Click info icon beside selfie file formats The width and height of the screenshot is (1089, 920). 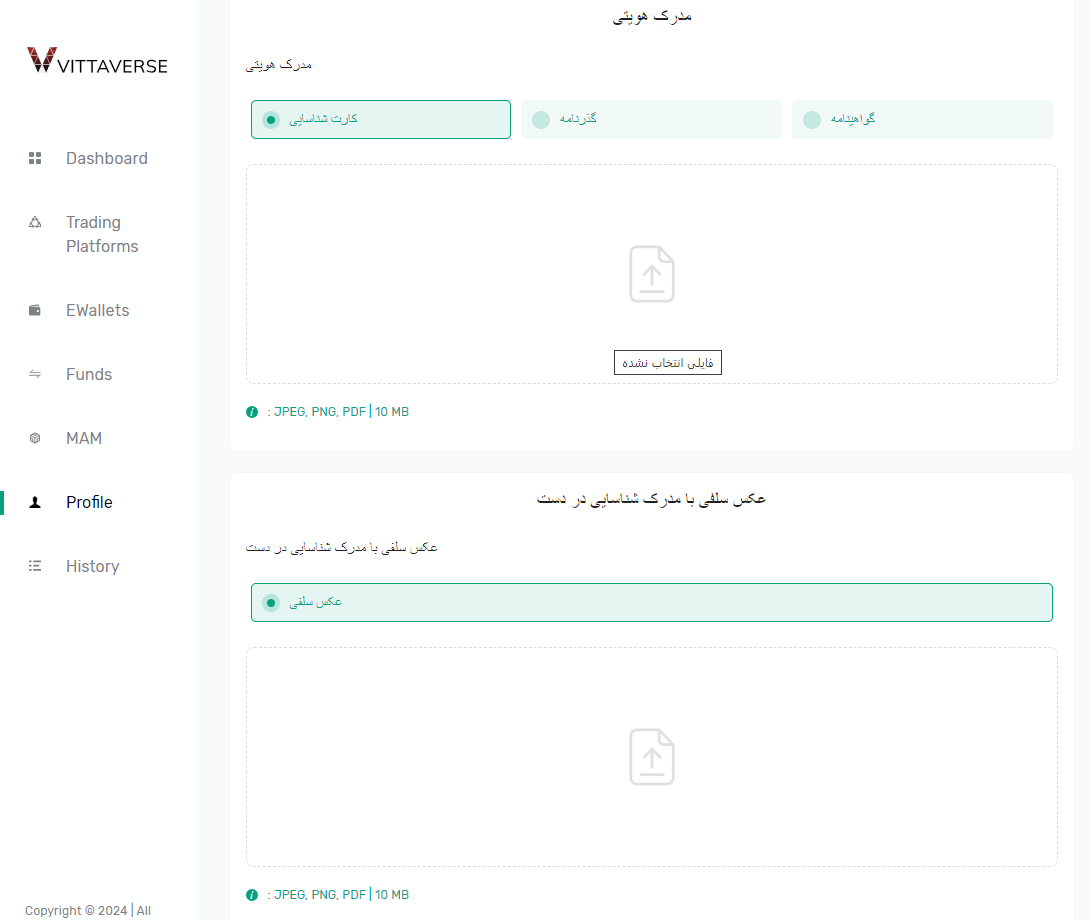252,895
